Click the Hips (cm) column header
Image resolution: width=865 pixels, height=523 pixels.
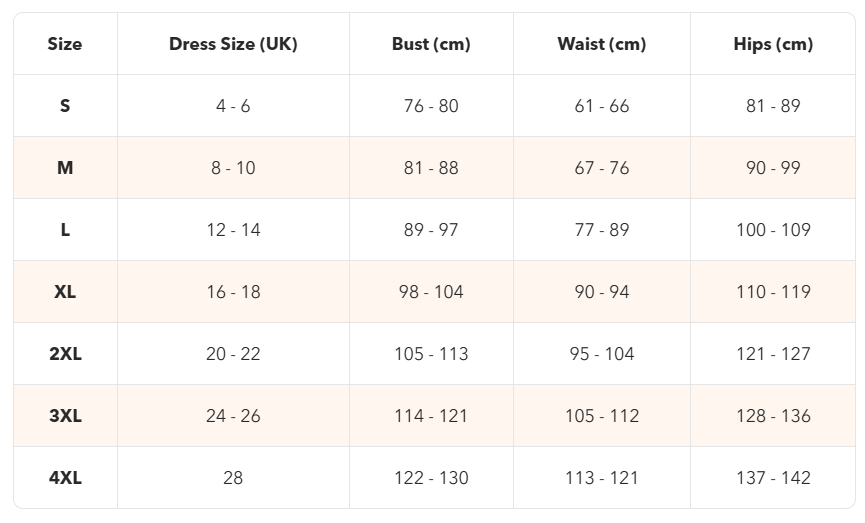pos(773,44)
